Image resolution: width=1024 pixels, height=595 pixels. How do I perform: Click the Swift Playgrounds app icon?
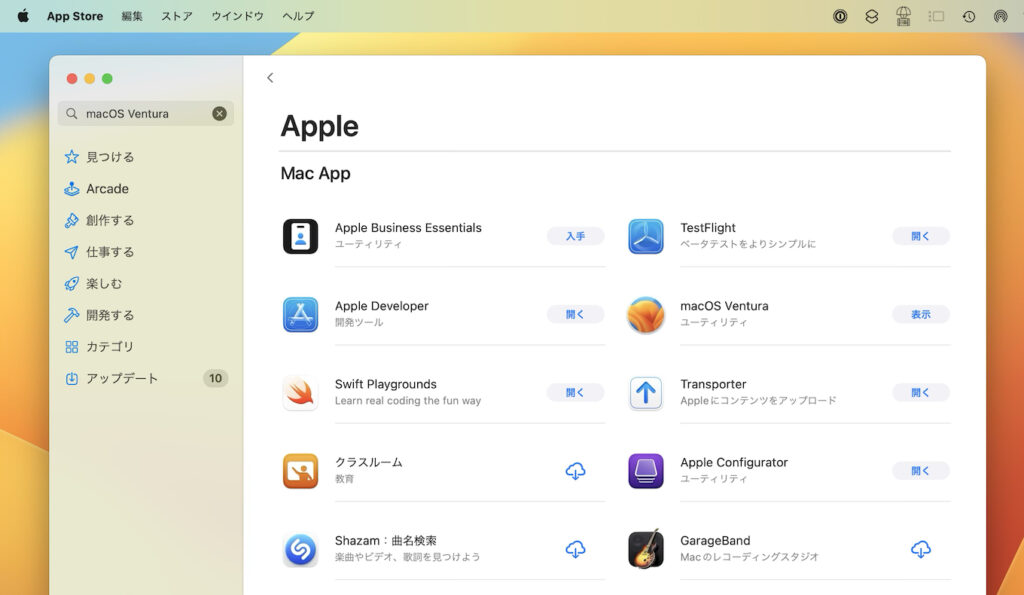(300, 392)
